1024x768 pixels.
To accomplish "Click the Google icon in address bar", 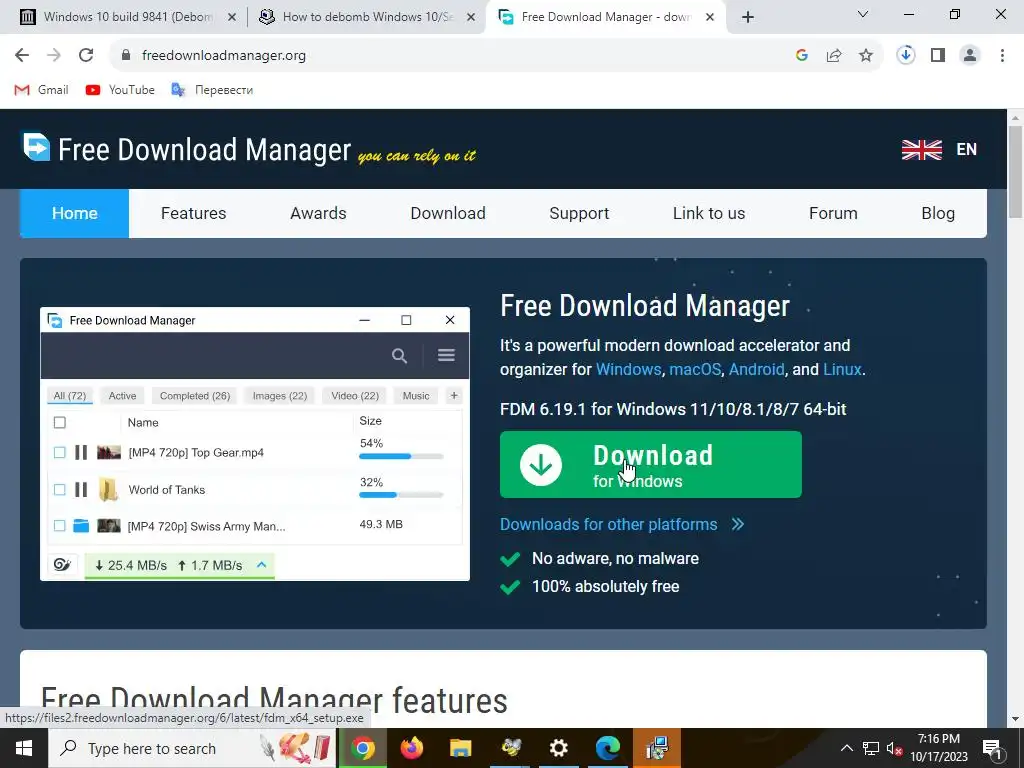I will click(x=802, y=56).
